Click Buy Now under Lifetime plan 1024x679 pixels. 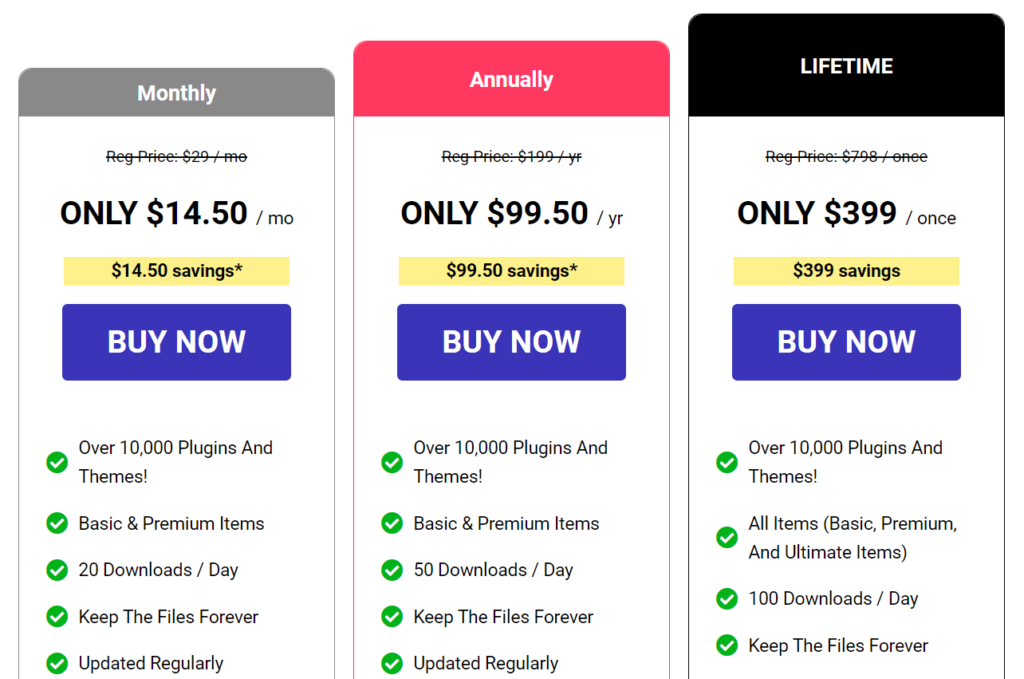846,342
